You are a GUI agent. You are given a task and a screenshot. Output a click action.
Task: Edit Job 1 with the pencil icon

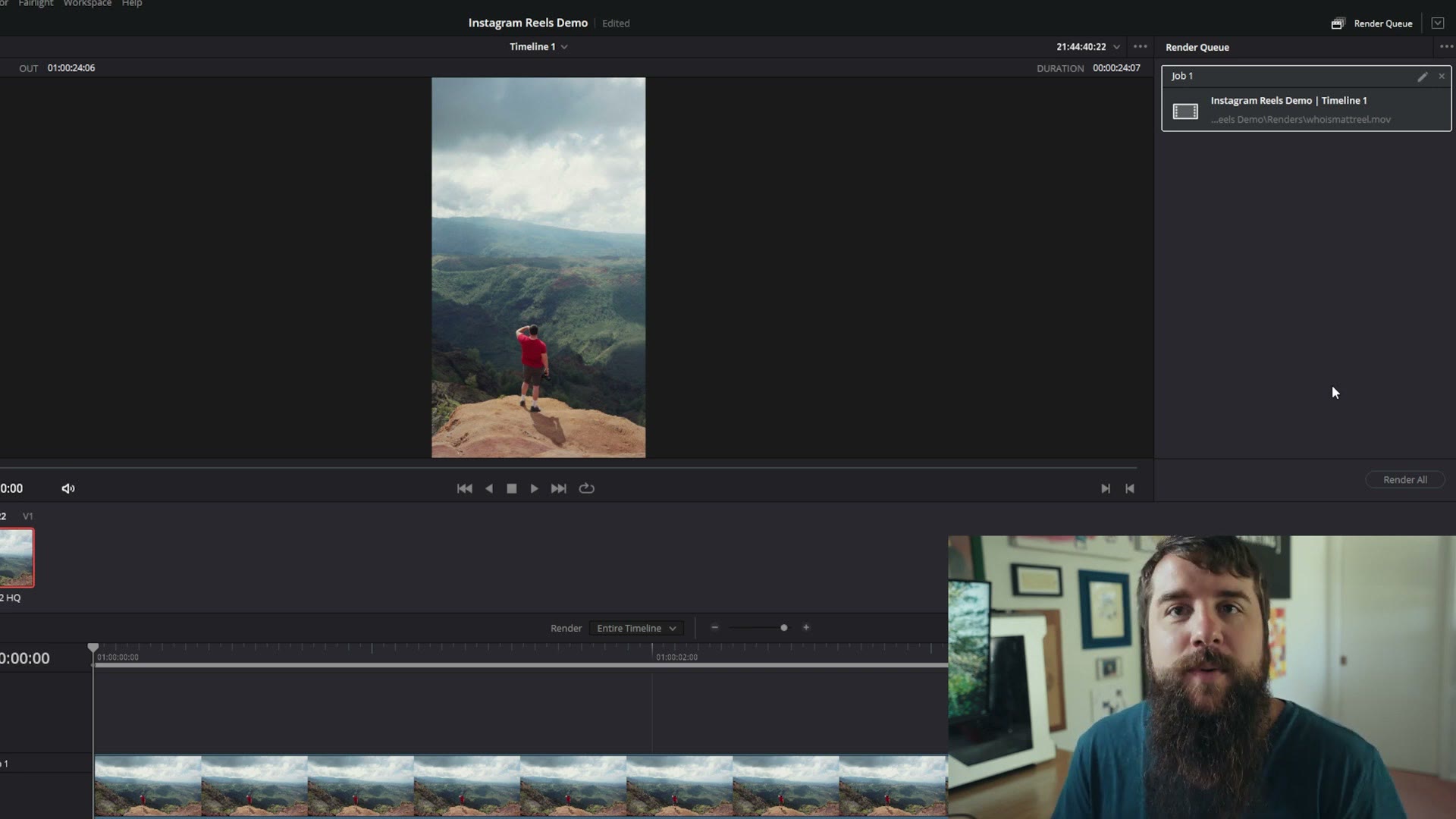[x=1422, y=77]
